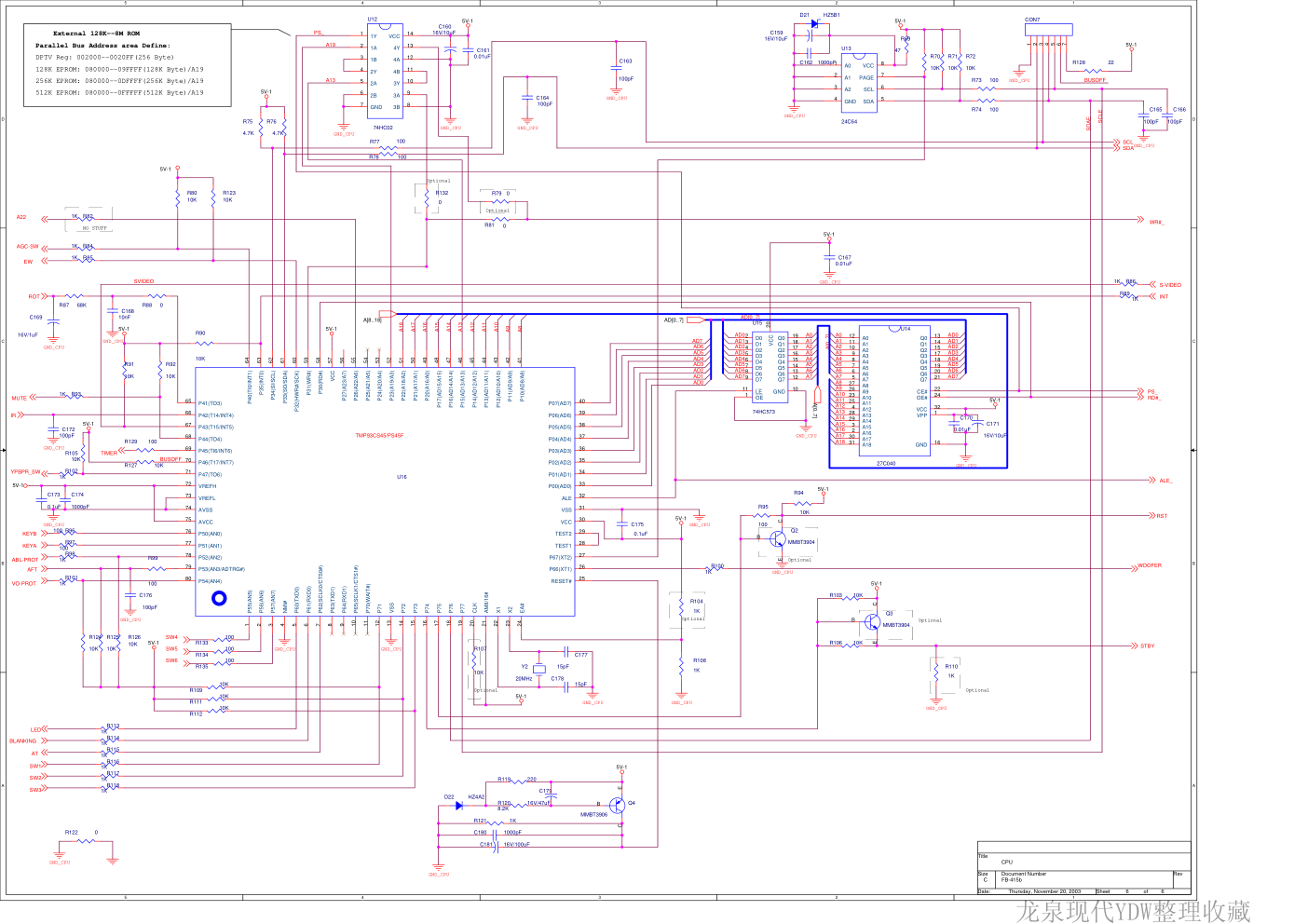The height and width of the screenshot is (924, 1308).
Task: Select the STBY output net label
Action: point(1147,645)
